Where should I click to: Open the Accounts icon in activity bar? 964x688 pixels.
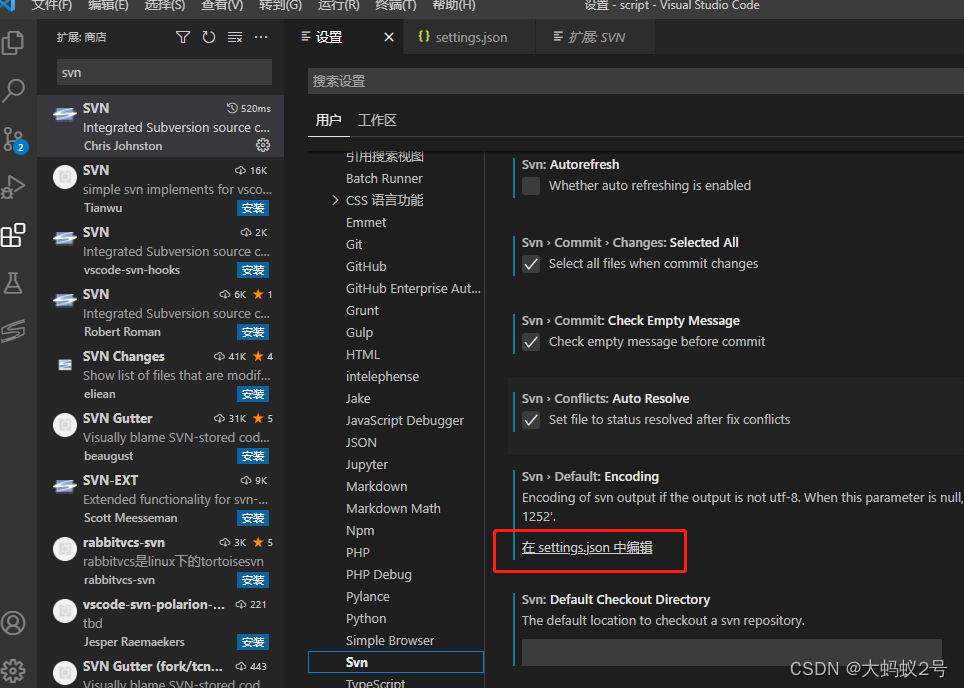(x=13, y=623)
